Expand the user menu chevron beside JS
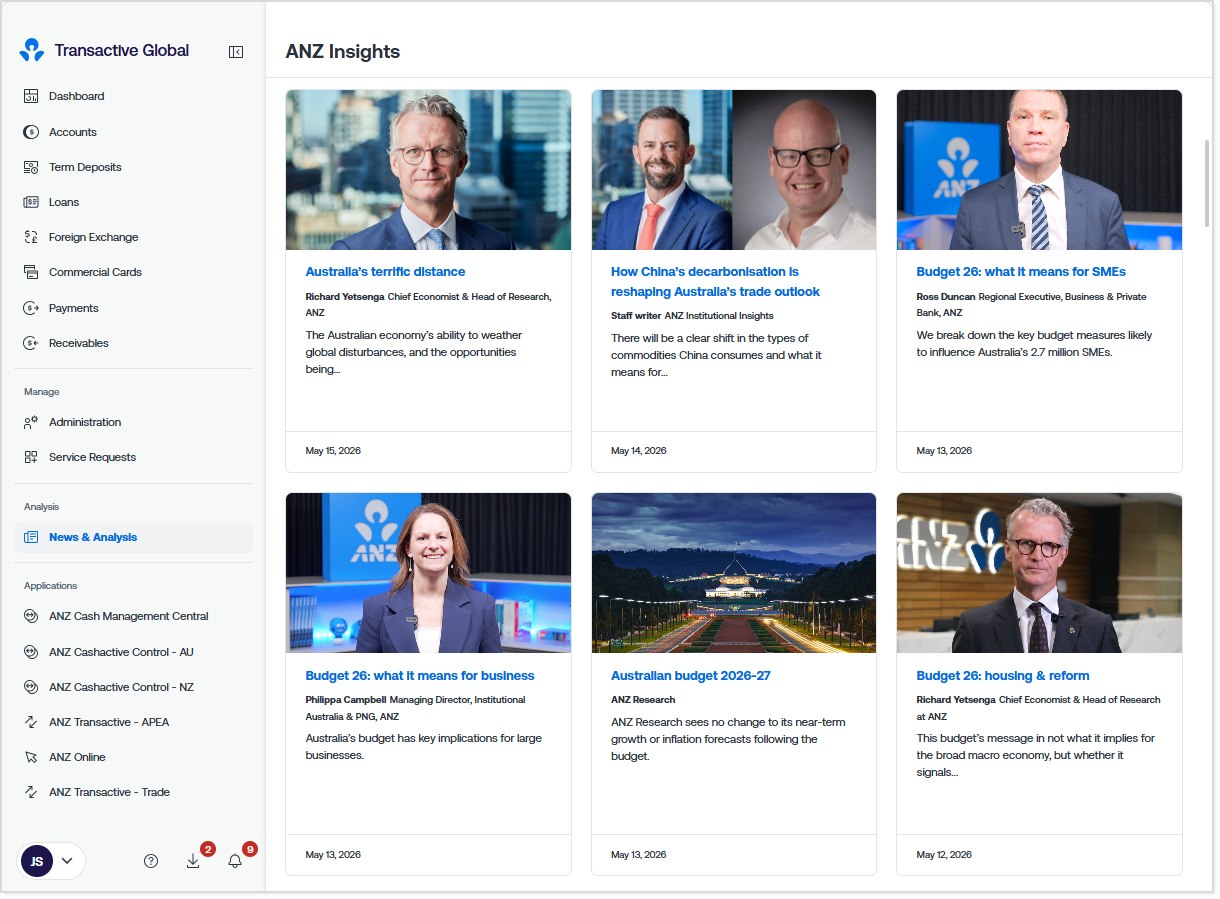 [67, 861]
